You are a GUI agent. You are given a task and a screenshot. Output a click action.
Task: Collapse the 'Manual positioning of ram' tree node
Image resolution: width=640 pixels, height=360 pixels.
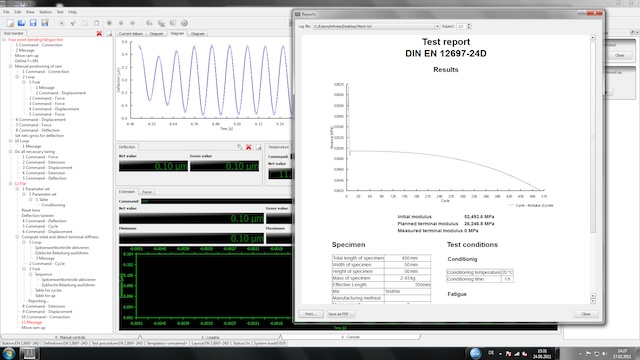point(11,66)
